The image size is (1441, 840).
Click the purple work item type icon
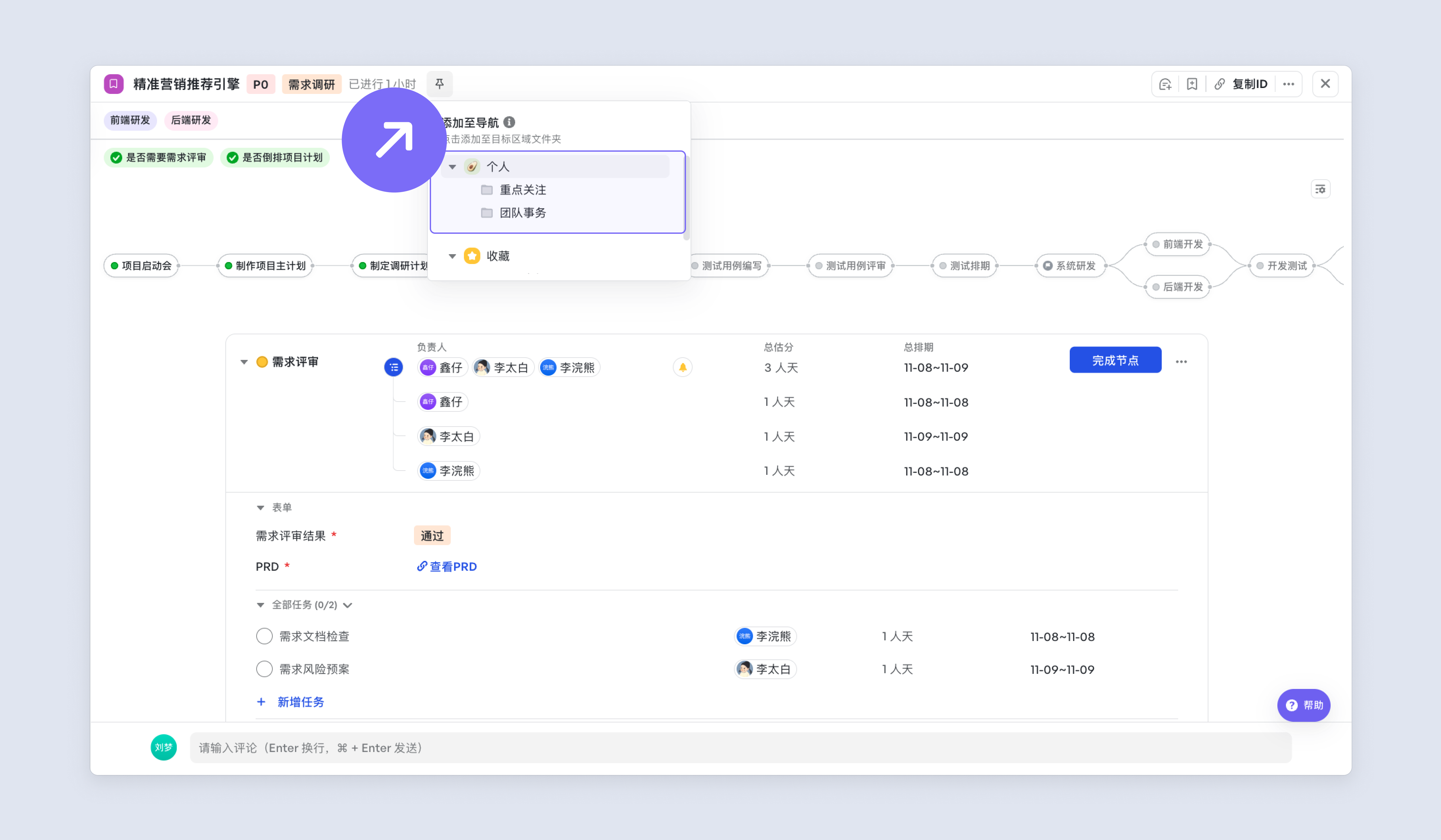(x=114, y=84)
